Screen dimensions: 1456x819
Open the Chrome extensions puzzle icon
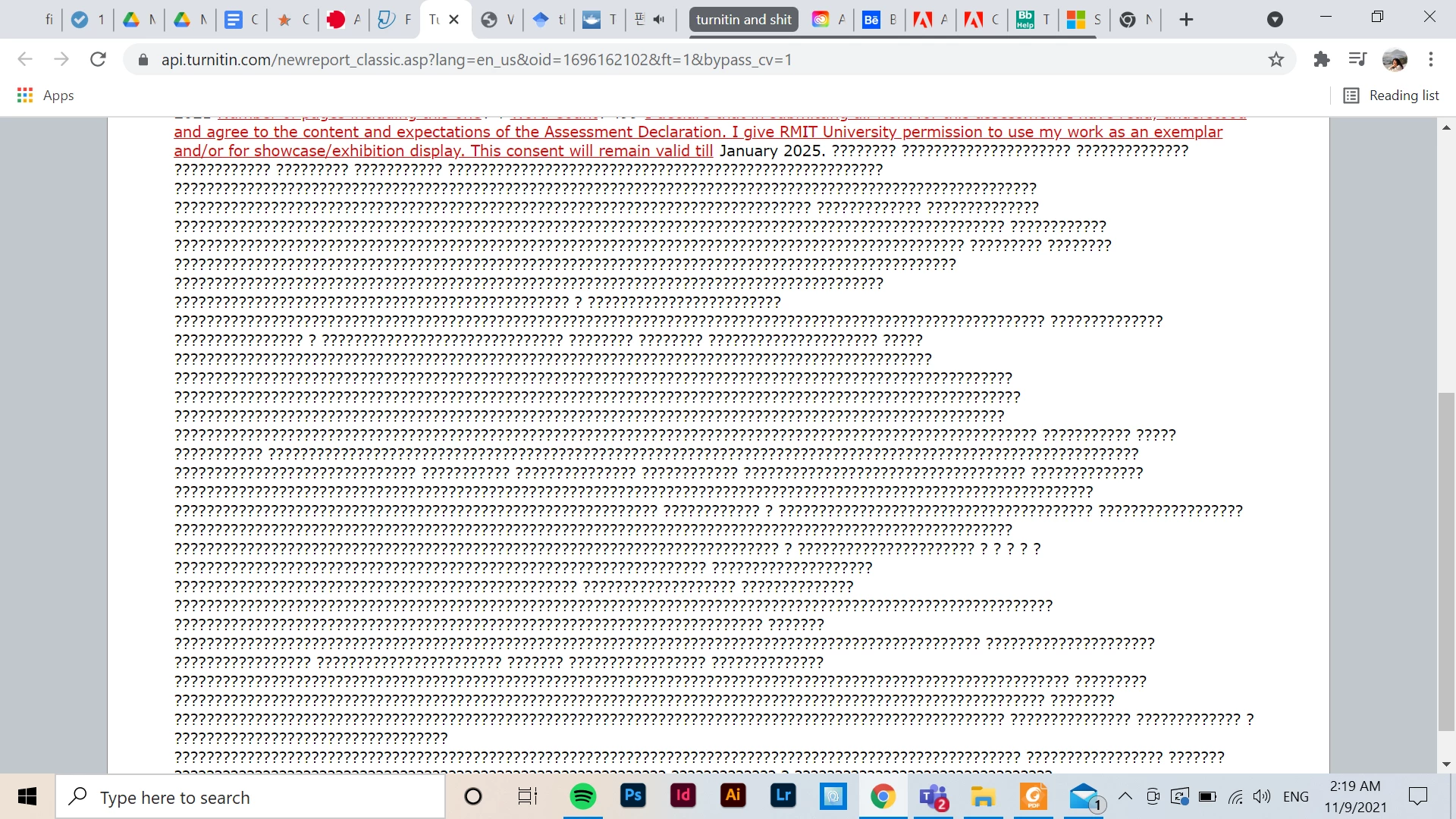(x=1322, y=59)
